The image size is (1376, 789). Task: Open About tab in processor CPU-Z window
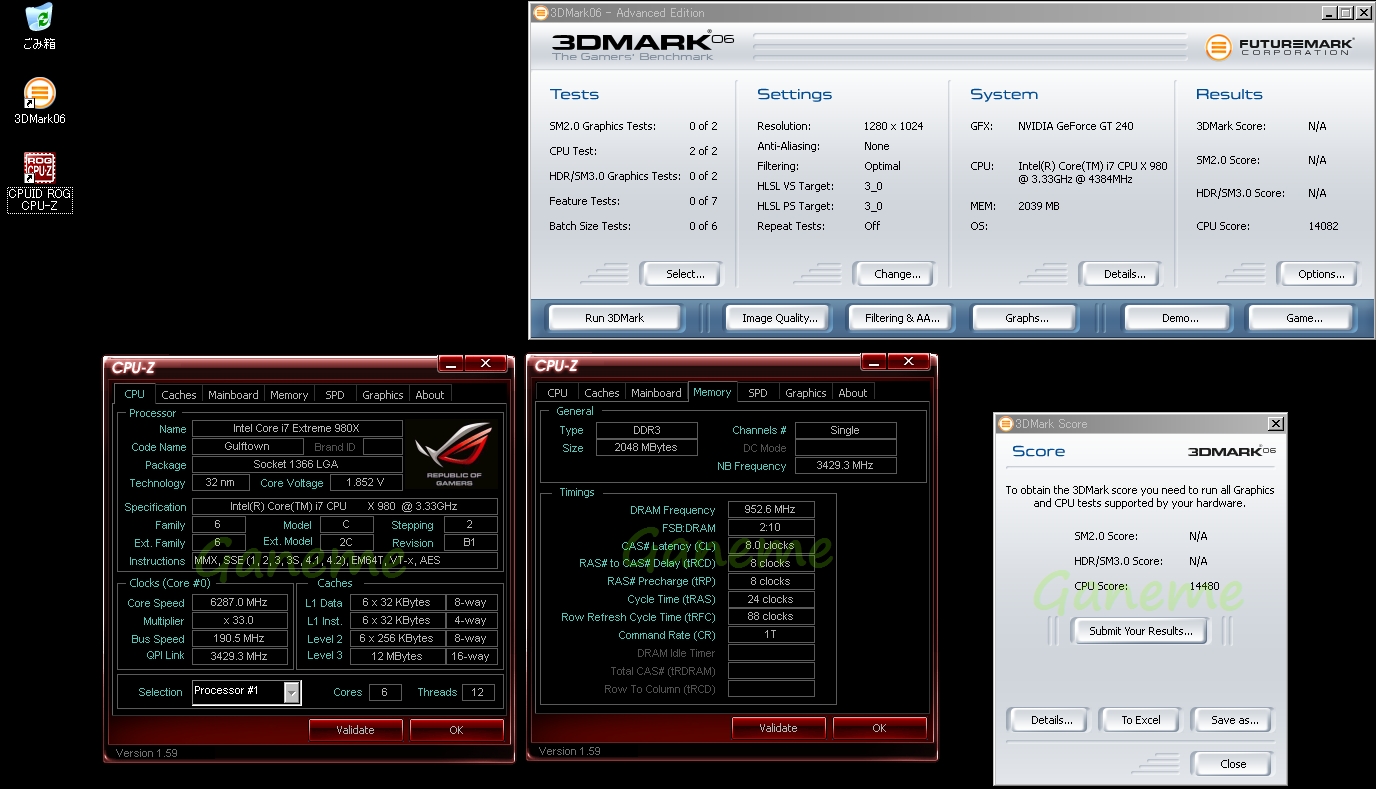coord(430,395)
